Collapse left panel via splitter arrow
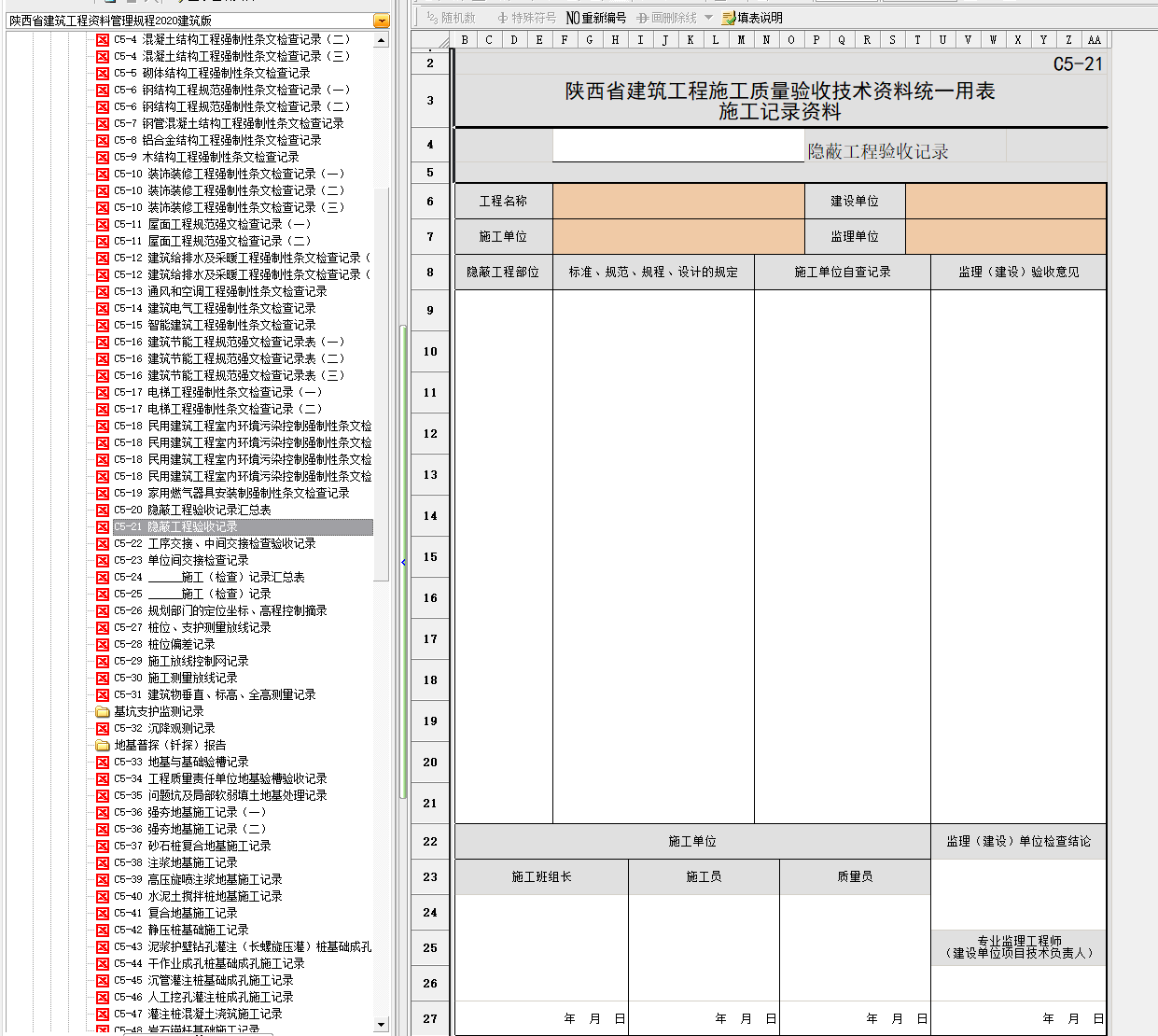The height and width of the screenshot is (1036, 1158). (x=403, y=562)
